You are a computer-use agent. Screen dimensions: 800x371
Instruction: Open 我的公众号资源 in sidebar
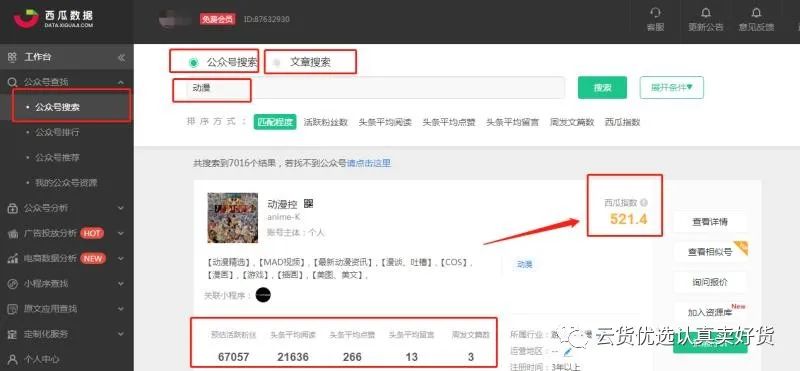click(x=66, y=183)
